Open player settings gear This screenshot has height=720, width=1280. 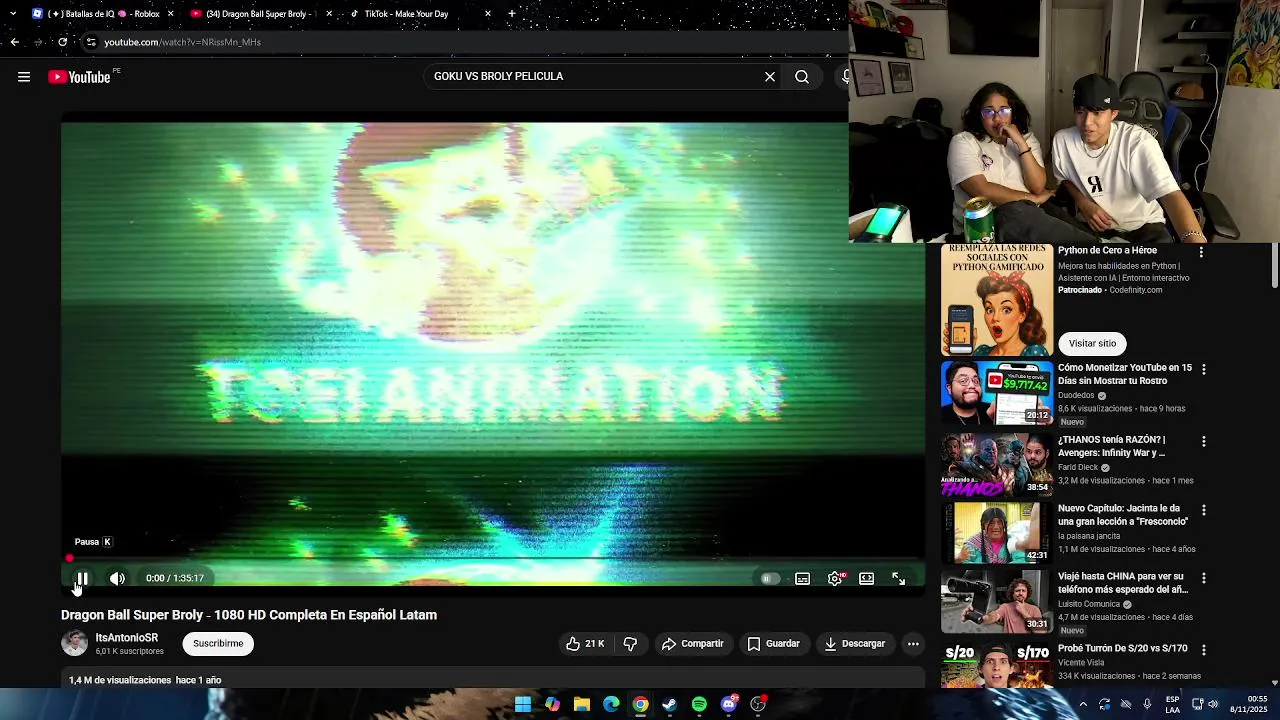coord(835,578)
